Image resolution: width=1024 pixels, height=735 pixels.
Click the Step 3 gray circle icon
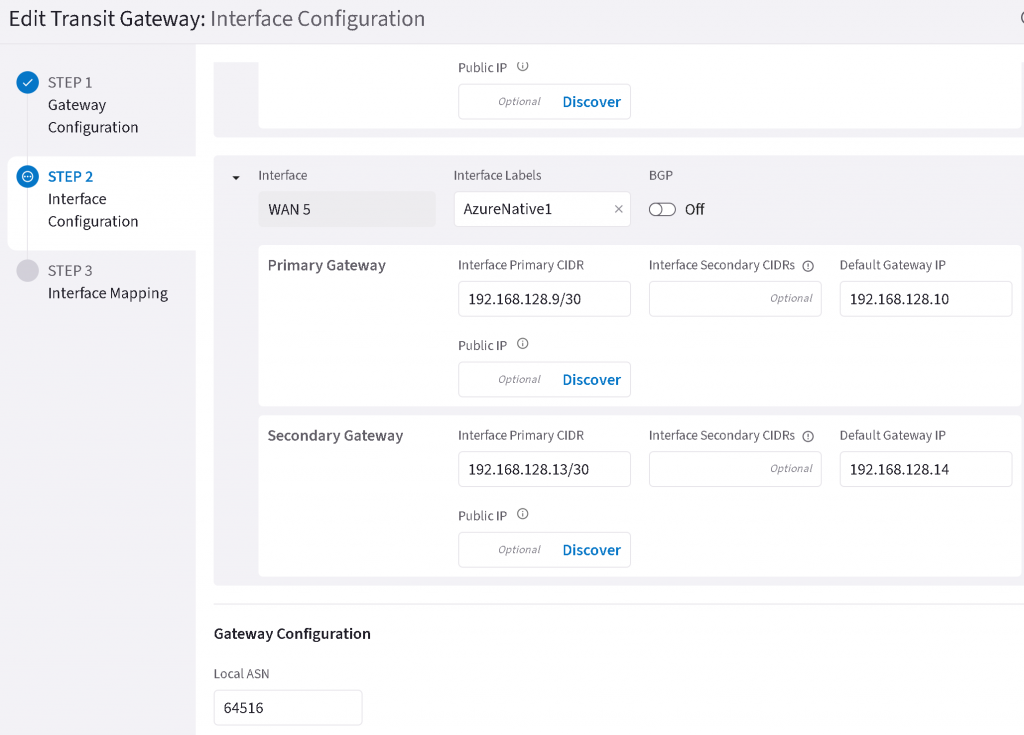click(28, 271)
